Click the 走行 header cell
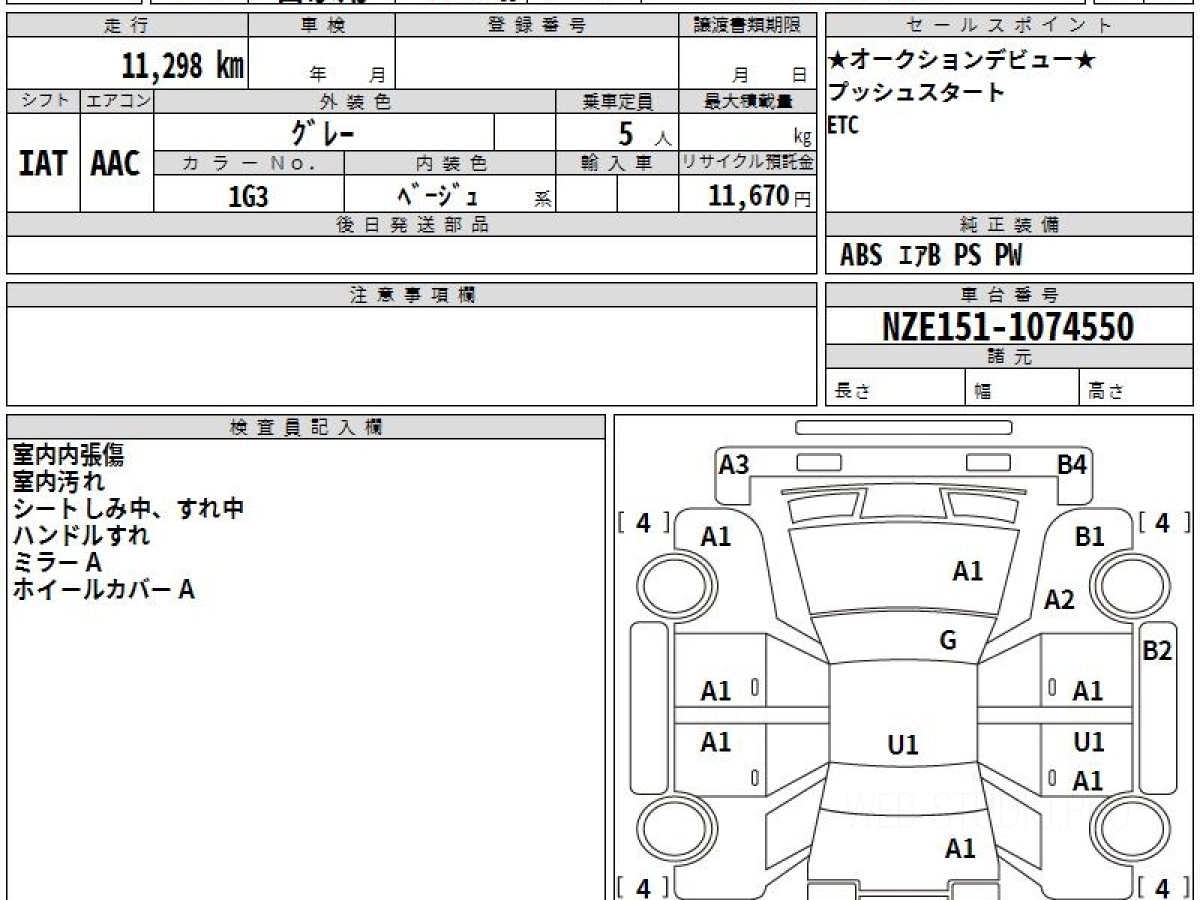Viewport: 1200px width, 900px height. pyautogui.click(x=126, y=26)
